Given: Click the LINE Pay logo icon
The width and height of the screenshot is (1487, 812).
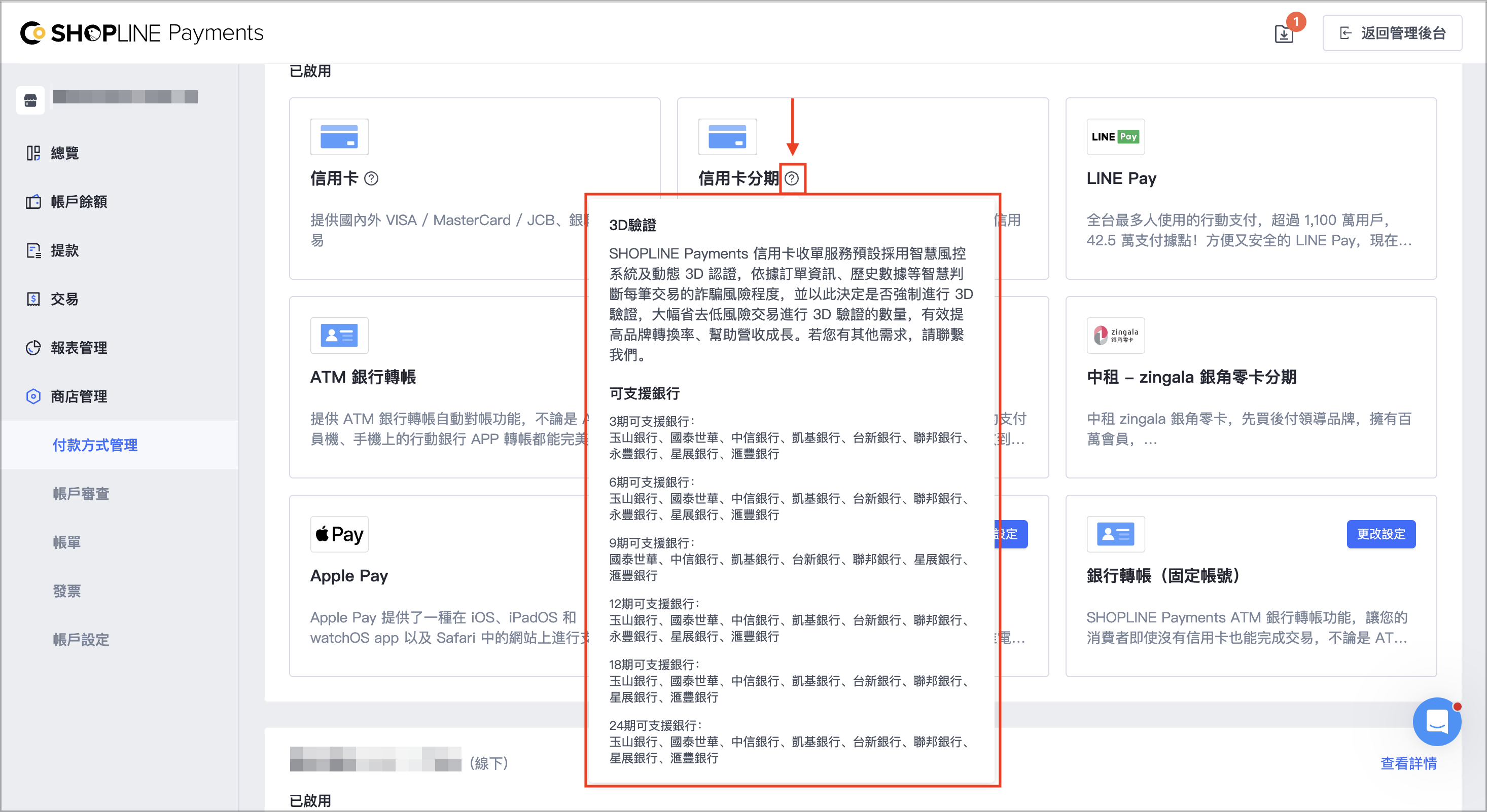Looking at the screenshot, I should [1115, 137].
